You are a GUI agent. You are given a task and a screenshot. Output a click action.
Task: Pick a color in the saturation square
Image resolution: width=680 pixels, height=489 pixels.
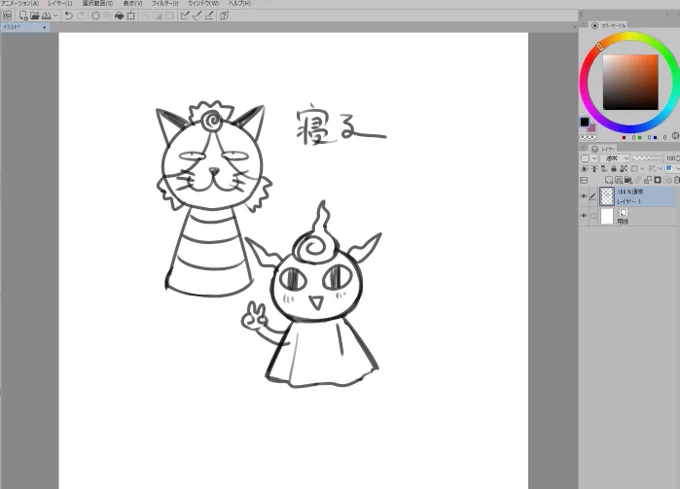[x=630, y=82]
